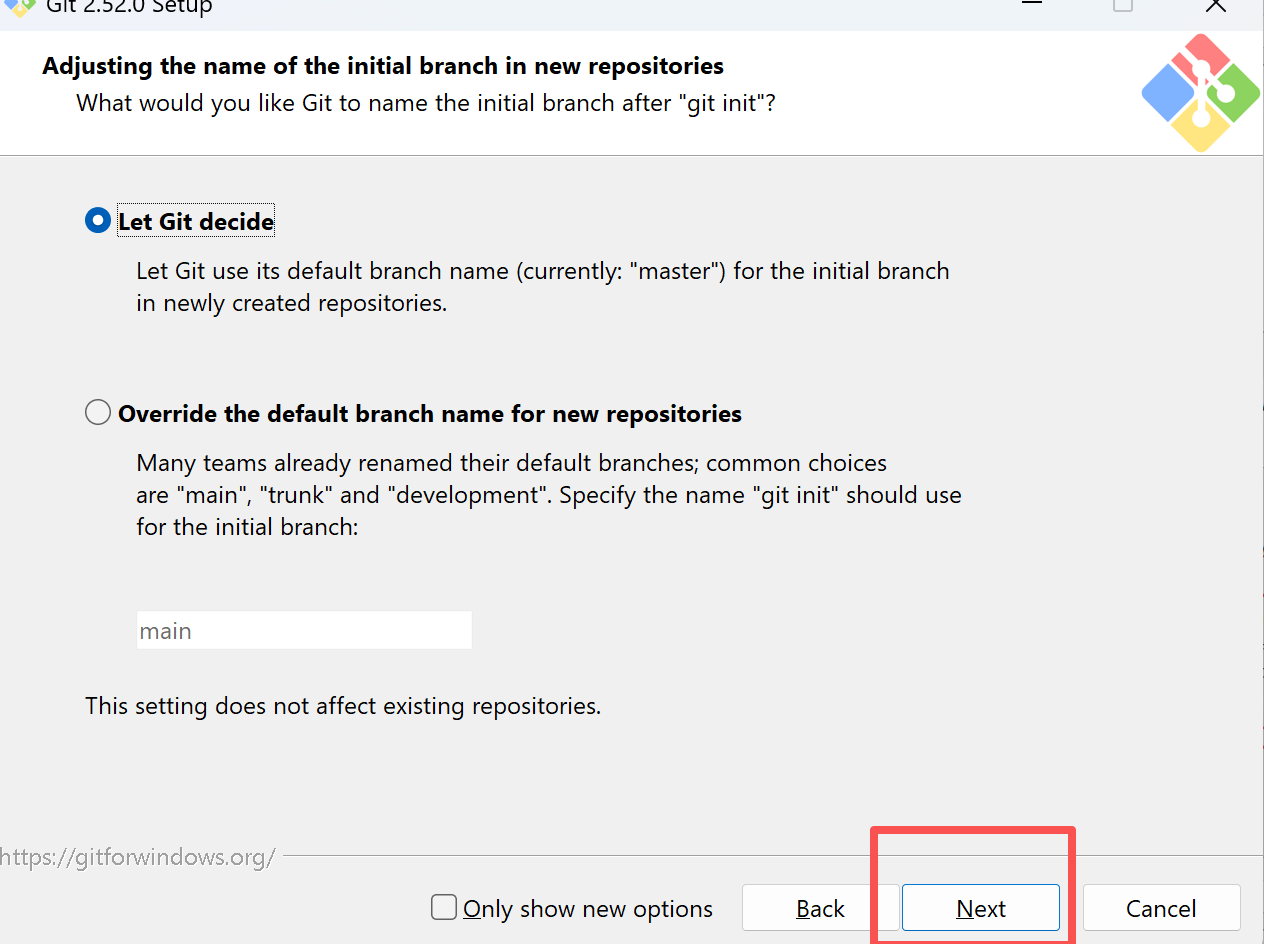Click the branch name field showing "main"
This screenshot has height=944, width=1264.
coord(304,631)
